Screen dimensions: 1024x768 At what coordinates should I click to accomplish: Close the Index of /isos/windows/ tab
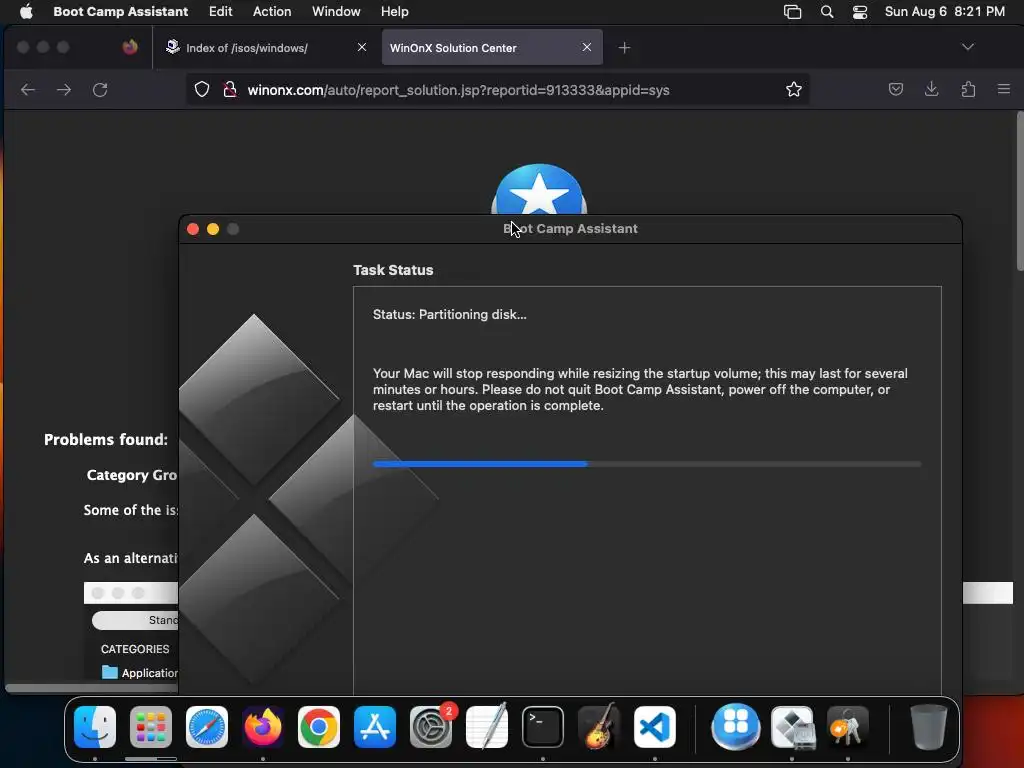[x=362, y=47]
